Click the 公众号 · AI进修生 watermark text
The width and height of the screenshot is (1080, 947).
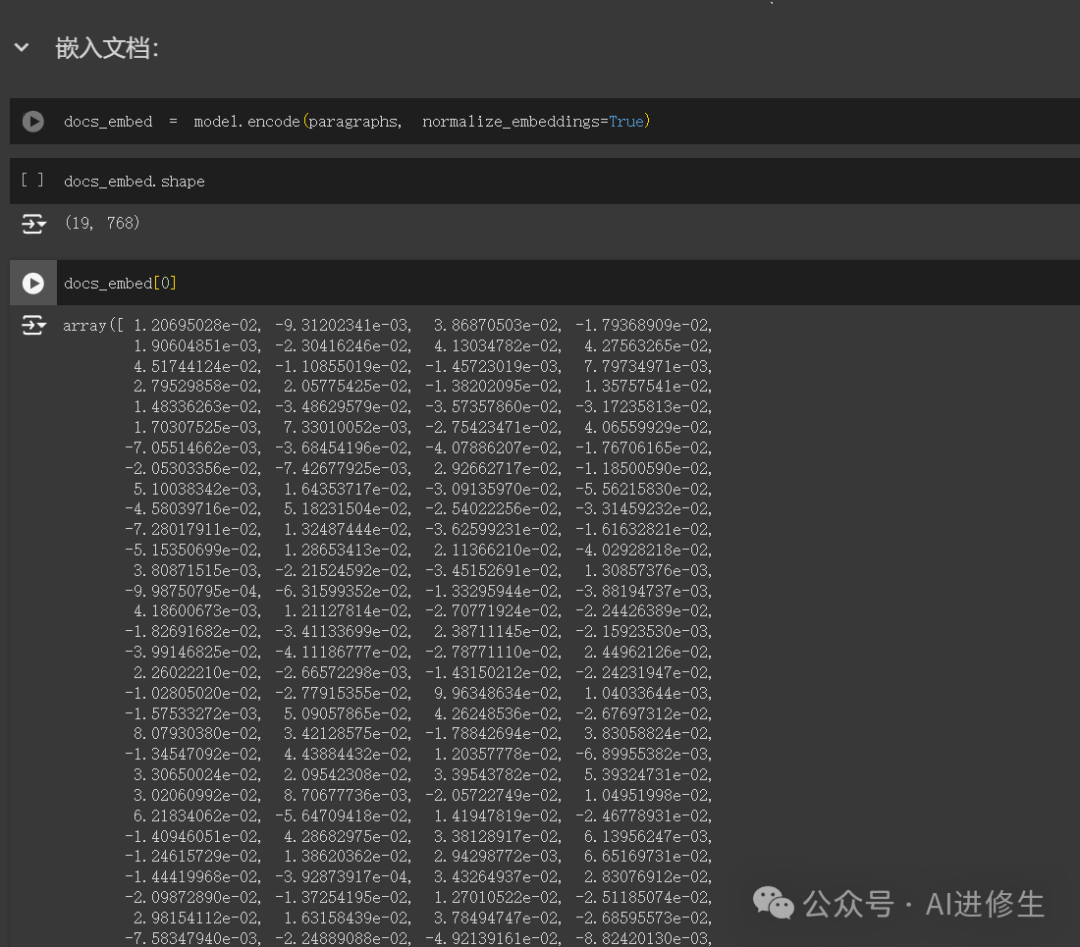tap(924, 904)
